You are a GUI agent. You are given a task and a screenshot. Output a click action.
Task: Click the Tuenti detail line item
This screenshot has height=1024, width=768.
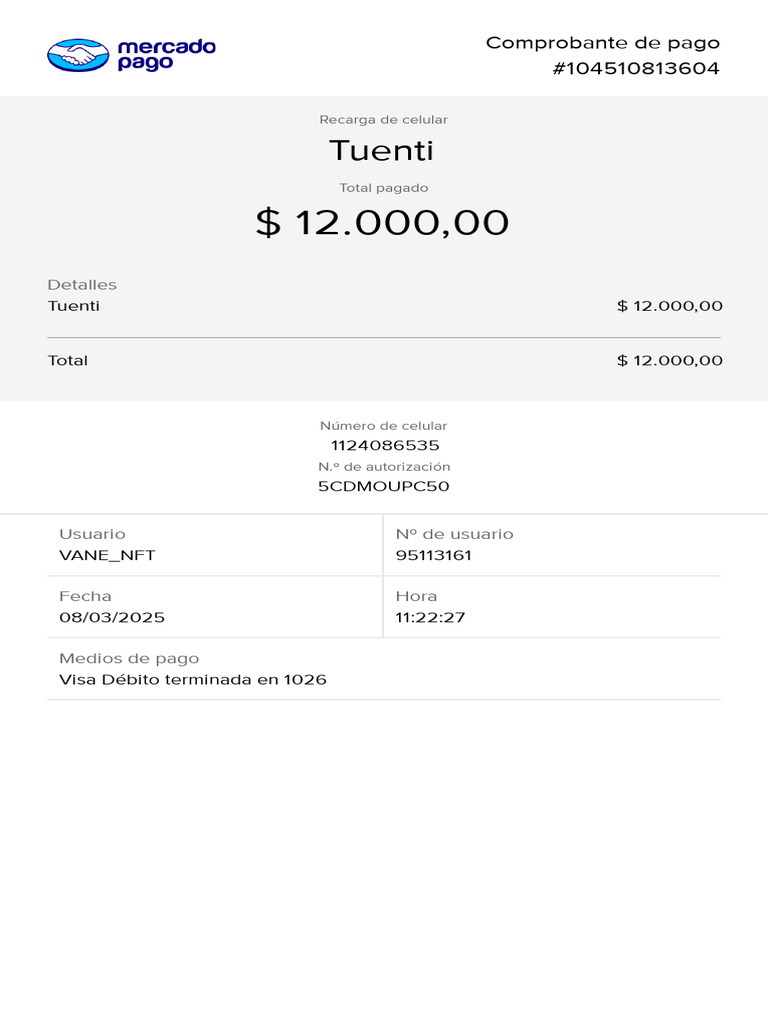74,306
